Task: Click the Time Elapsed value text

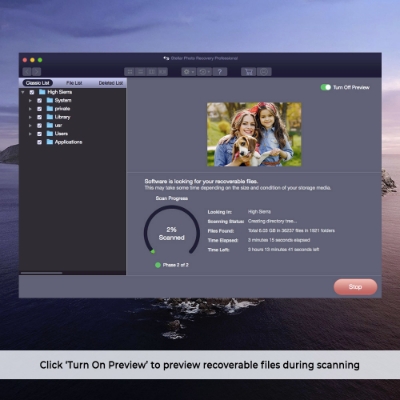Action: pos(279,240)
